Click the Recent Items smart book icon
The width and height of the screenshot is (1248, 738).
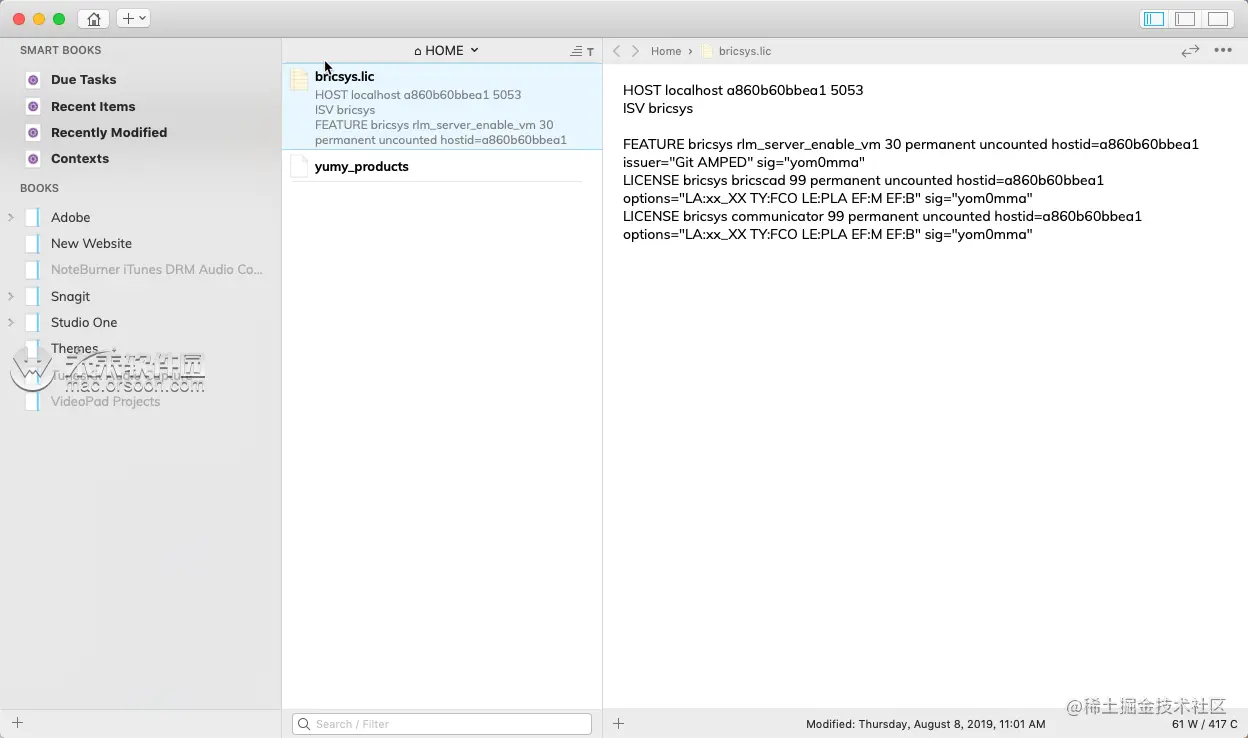[33, 106]
